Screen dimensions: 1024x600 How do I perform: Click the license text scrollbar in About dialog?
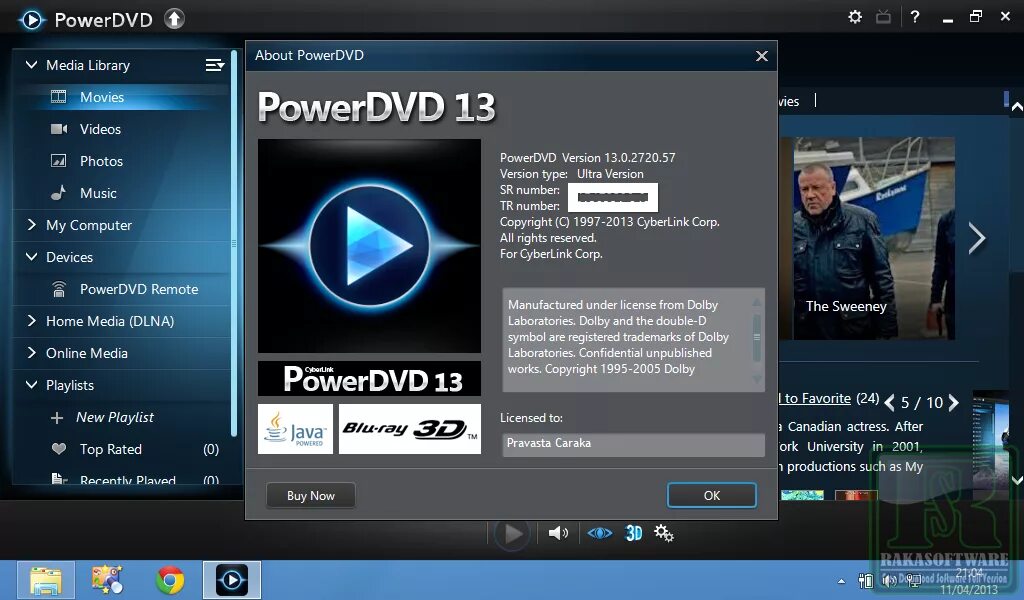click(x=757, y=339)
